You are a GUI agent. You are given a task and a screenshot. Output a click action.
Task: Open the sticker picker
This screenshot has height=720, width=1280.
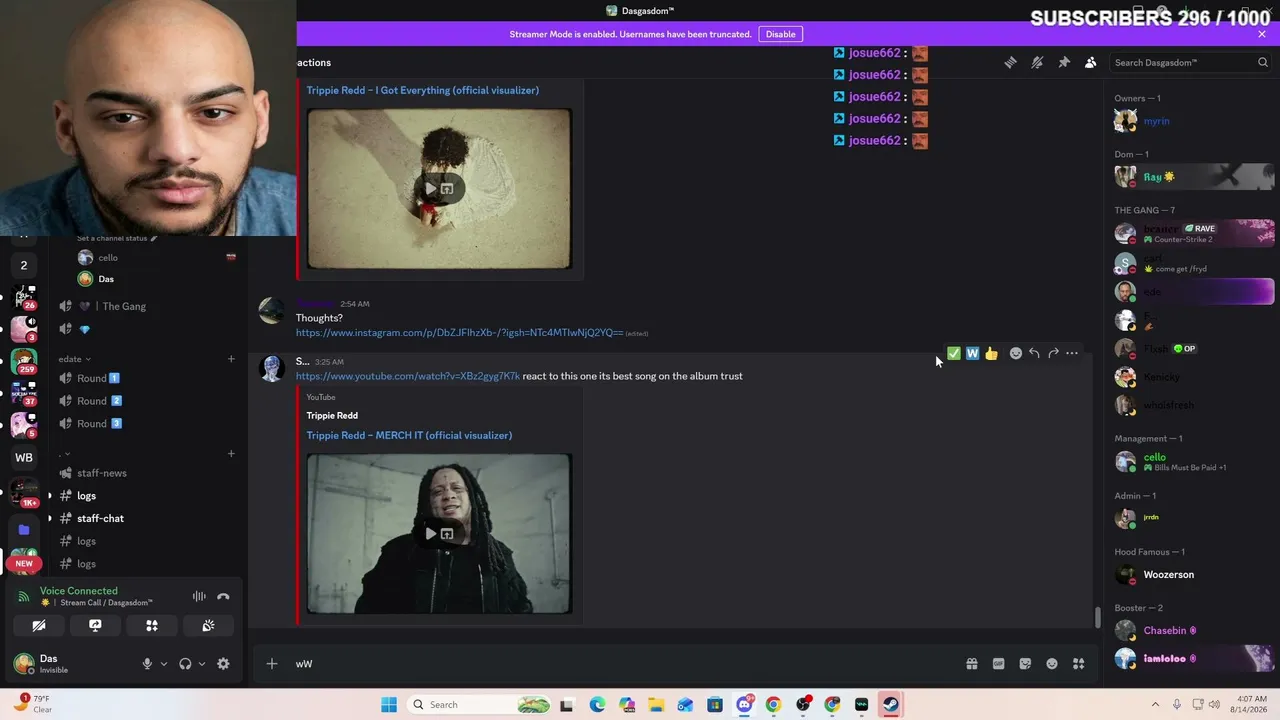pos(1025,663)
